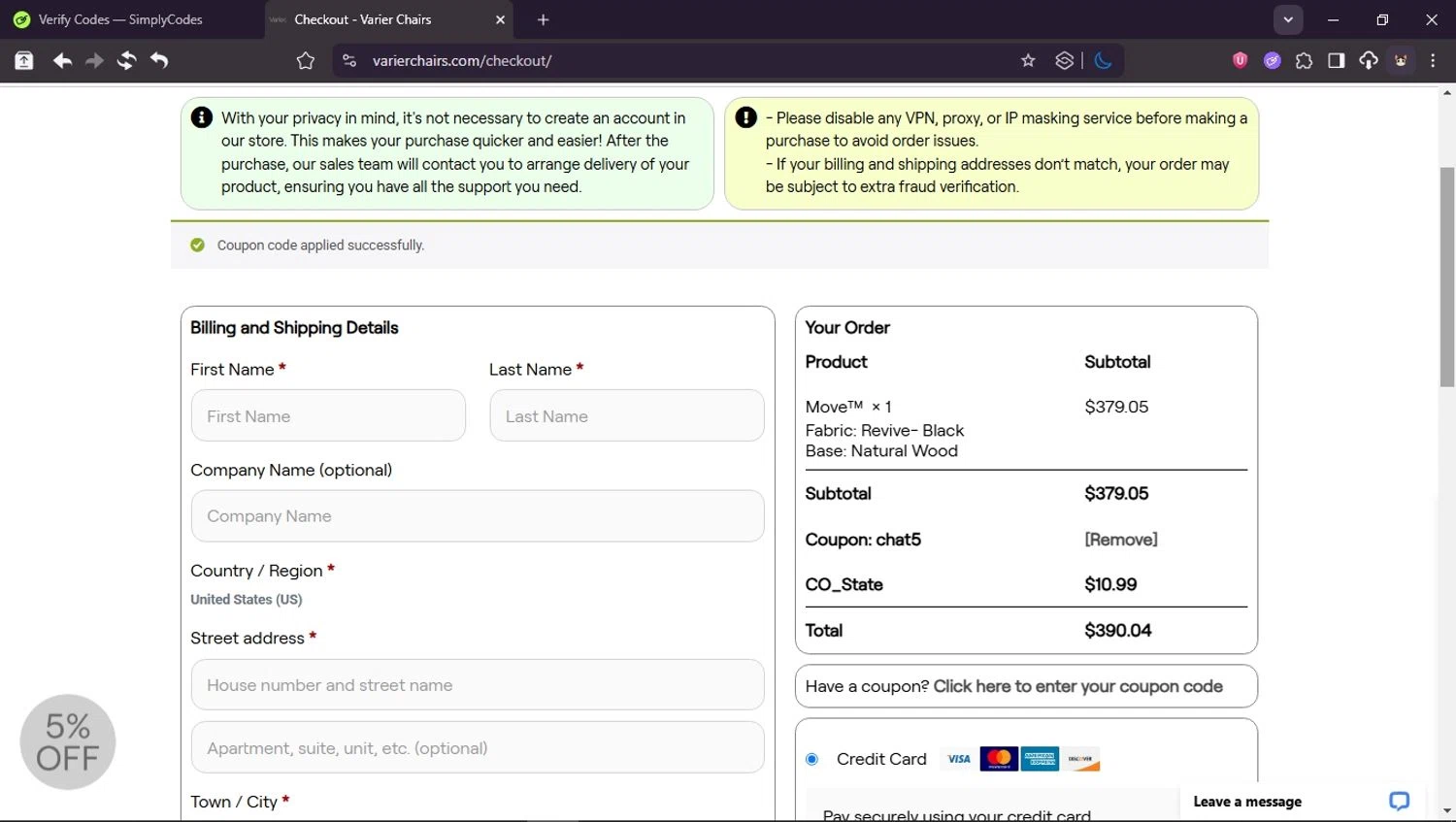Image resolution: width=1456 pixels, height=822 pixels.
Task: Click the exclamation icon in yellow notice
Action: click(745, 117)
